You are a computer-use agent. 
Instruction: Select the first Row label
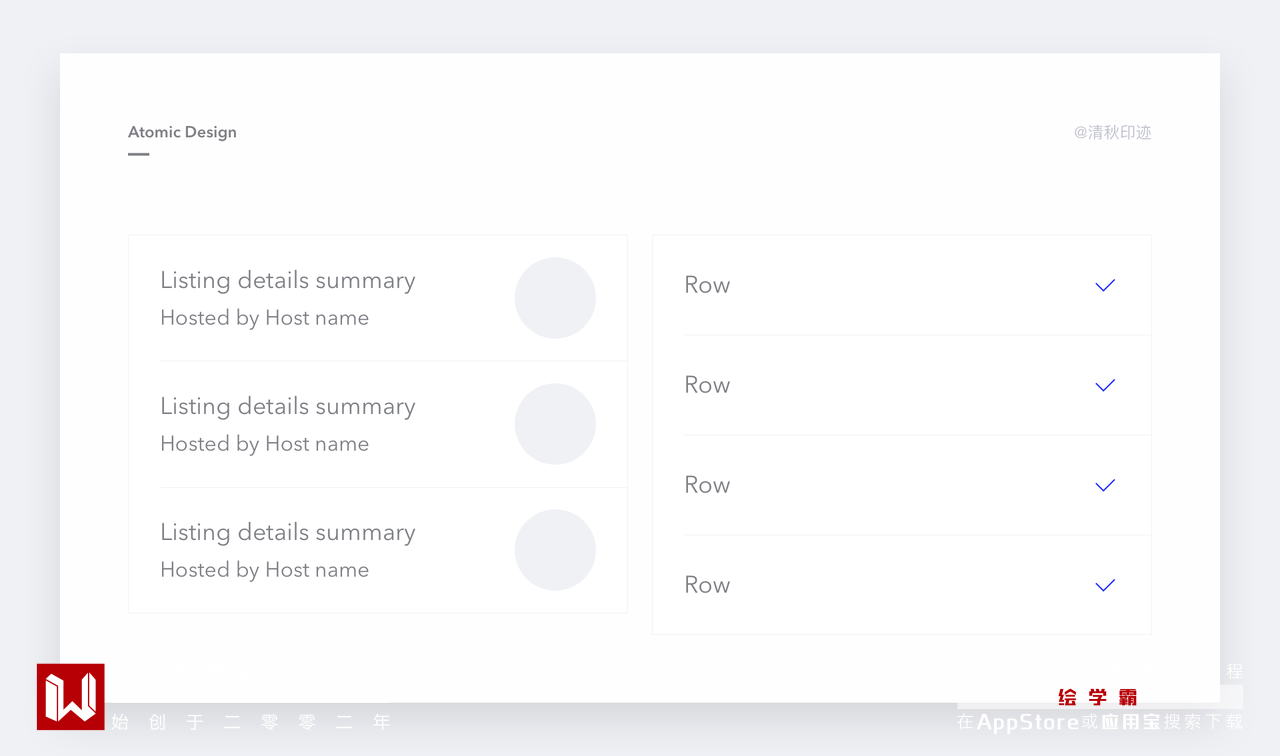[x=707, y=286]
